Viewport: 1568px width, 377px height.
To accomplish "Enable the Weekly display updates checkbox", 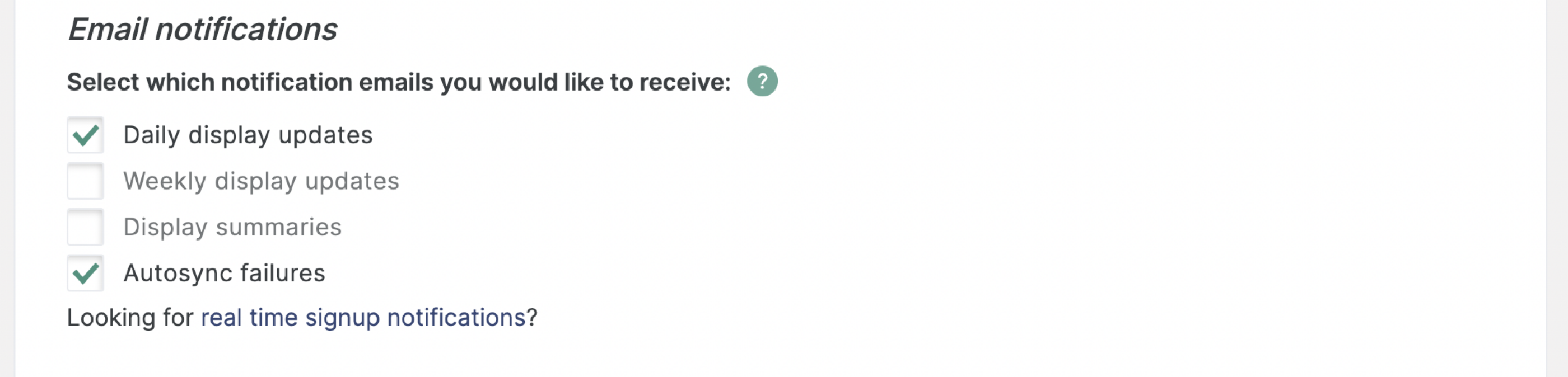I will (85, 181).
